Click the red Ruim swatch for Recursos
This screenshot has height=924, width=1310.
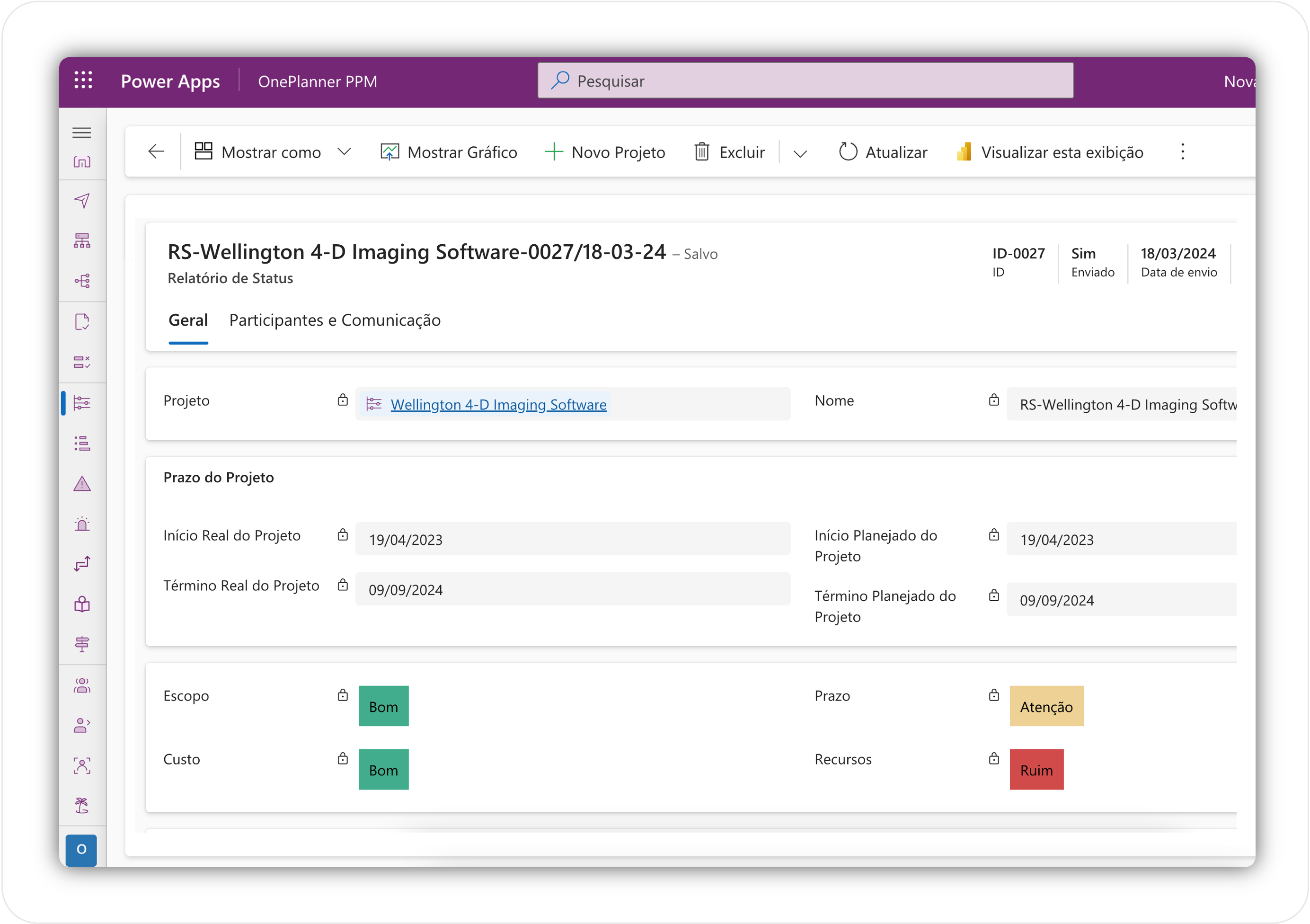[1036, 769]
